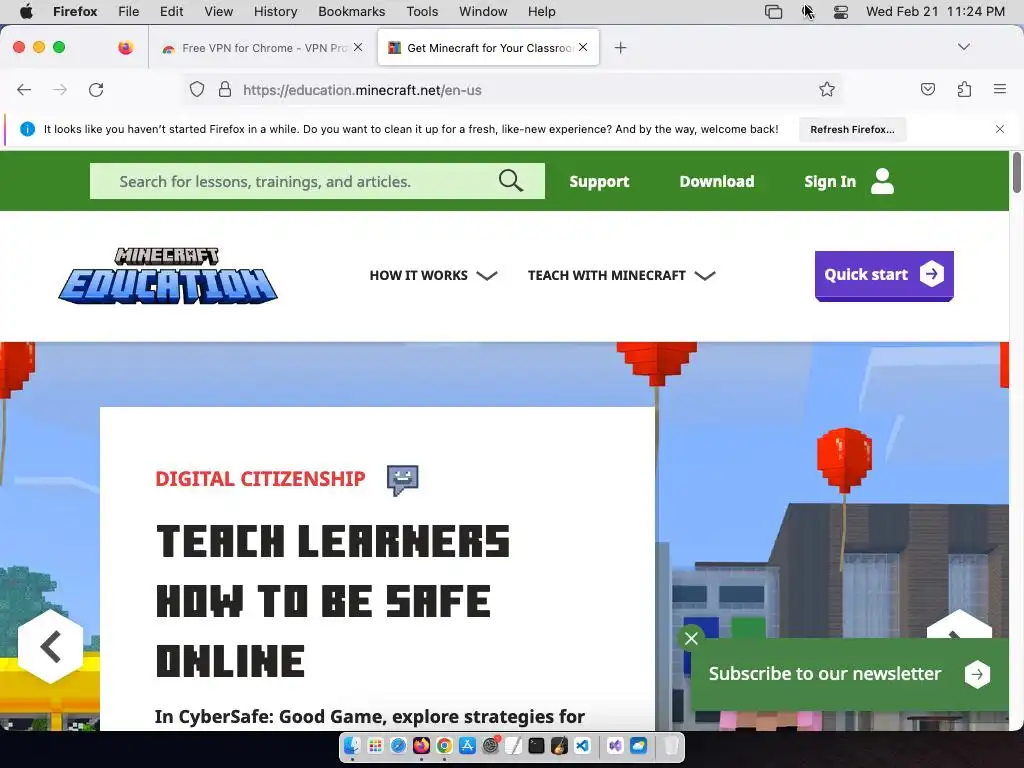Image resolution: width=1024 pixels, height=768 pixels.
Task: Click Subscribe to our newsletter
Action: 825,674
